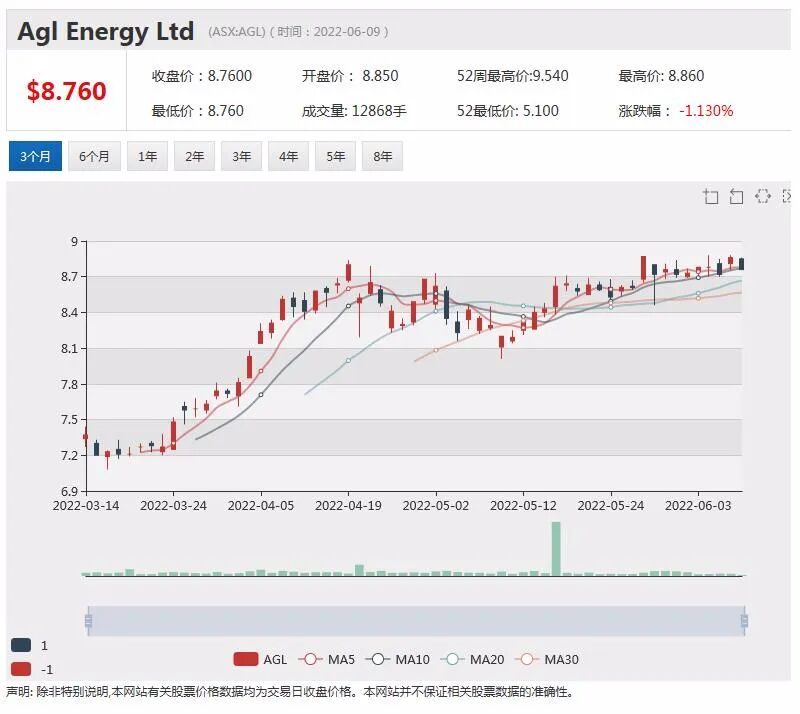
Task: Grab the left data zoom slider handle
Action: 88,621
